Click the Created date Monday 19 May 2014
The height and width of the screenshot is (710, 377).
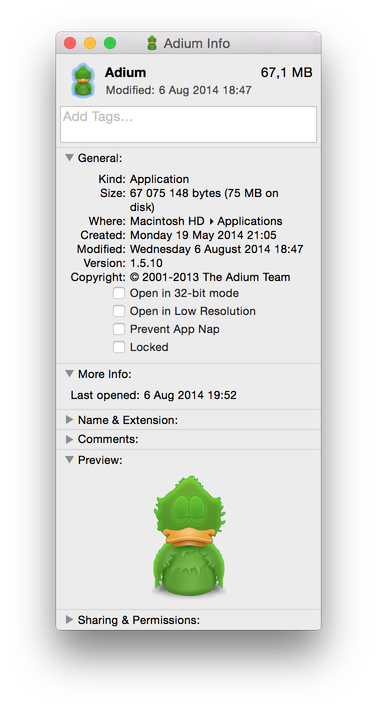[x=203, y=235]
